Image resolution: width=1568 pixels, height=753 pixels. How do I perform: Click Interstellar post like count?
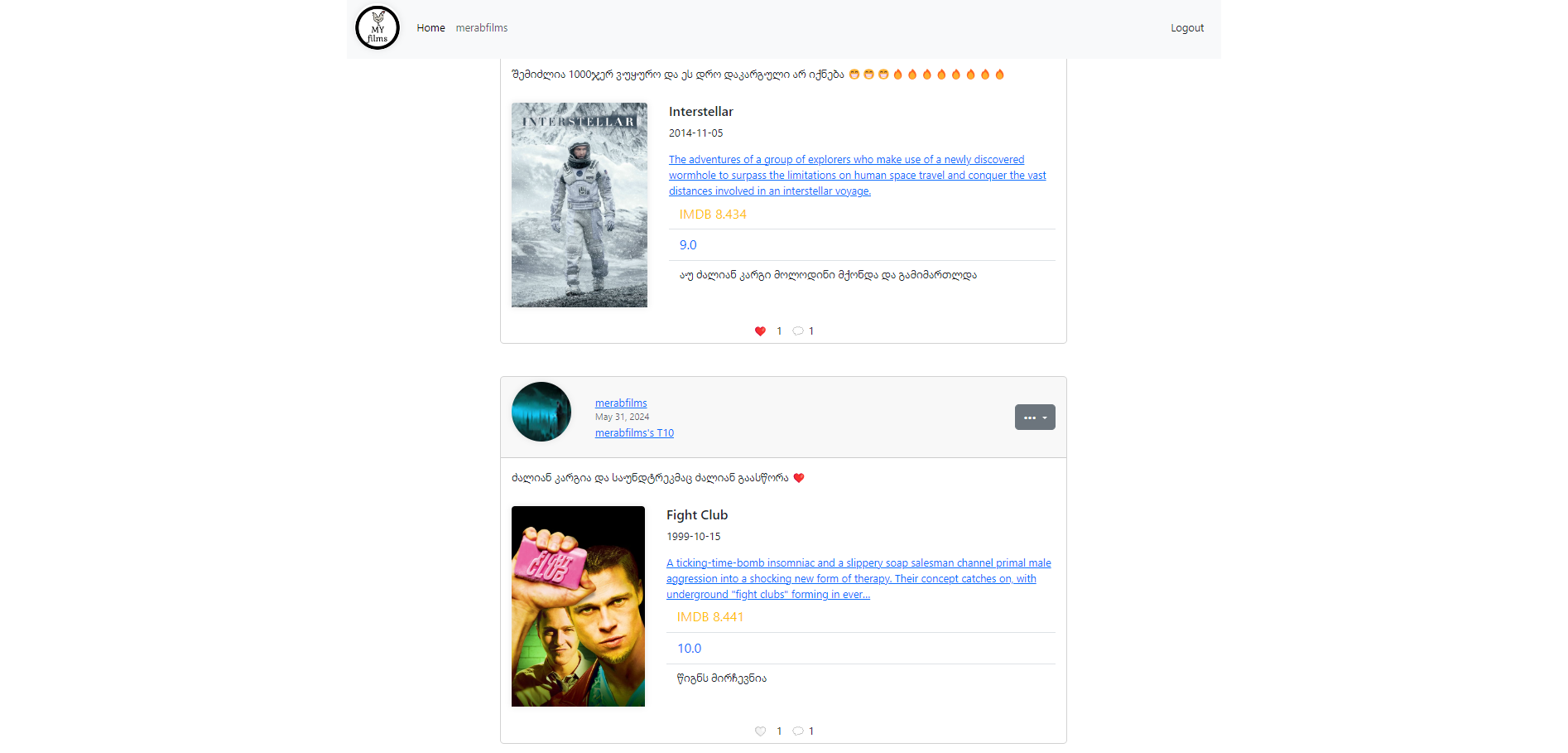[779, 331]
